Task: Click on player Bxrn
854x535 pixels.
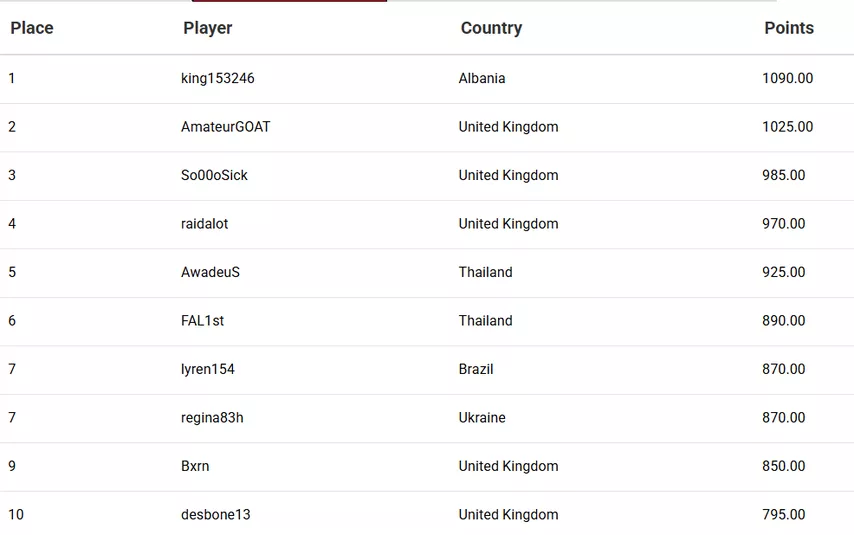Action: coord(195,466)
